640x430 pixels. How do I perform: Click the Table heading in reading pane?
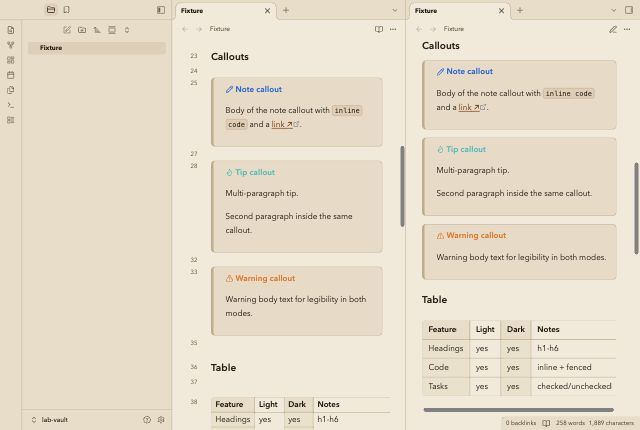click(434, 299)
